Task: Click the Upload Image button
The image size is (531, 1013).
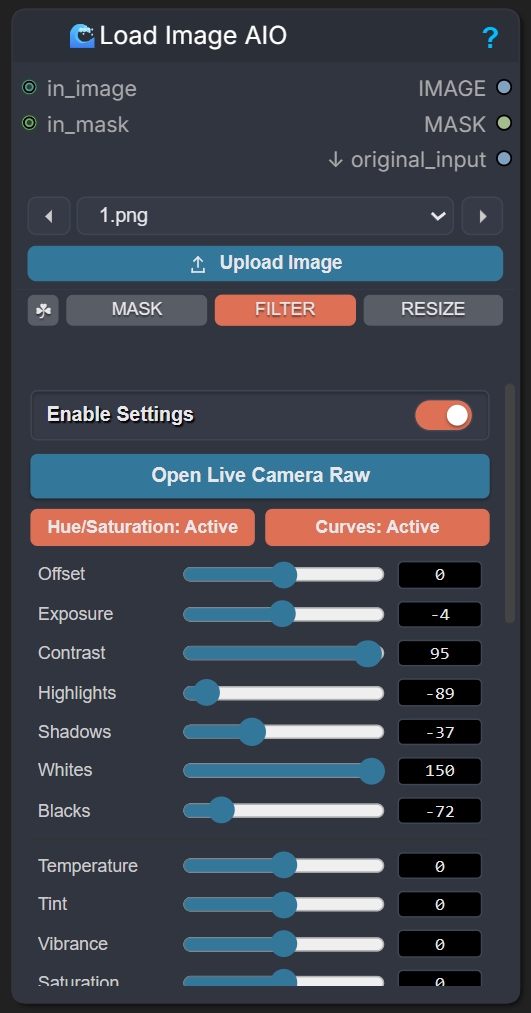Action: [x=265, y=263]
